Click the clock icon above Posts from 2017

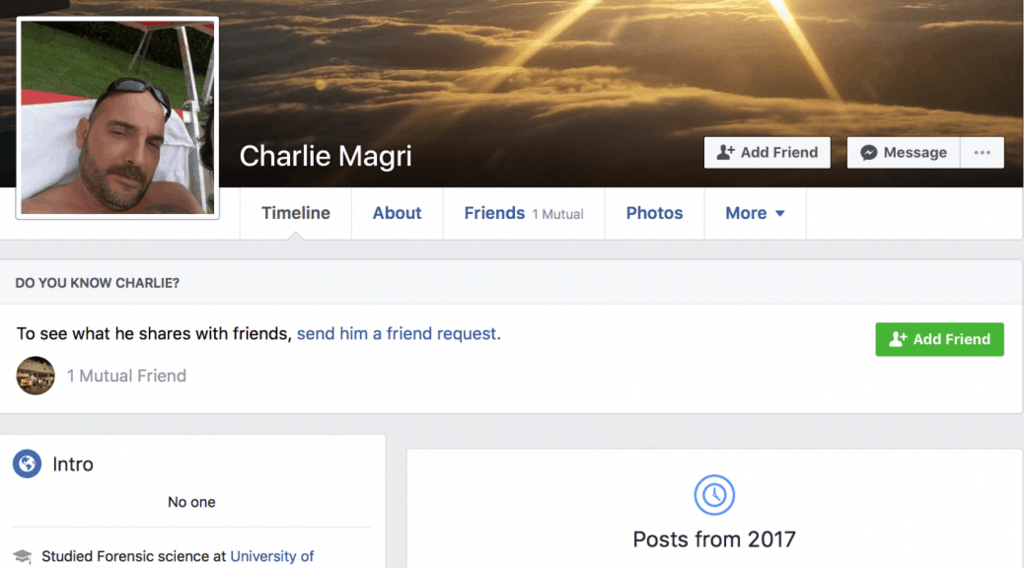(x=714, y=495)
